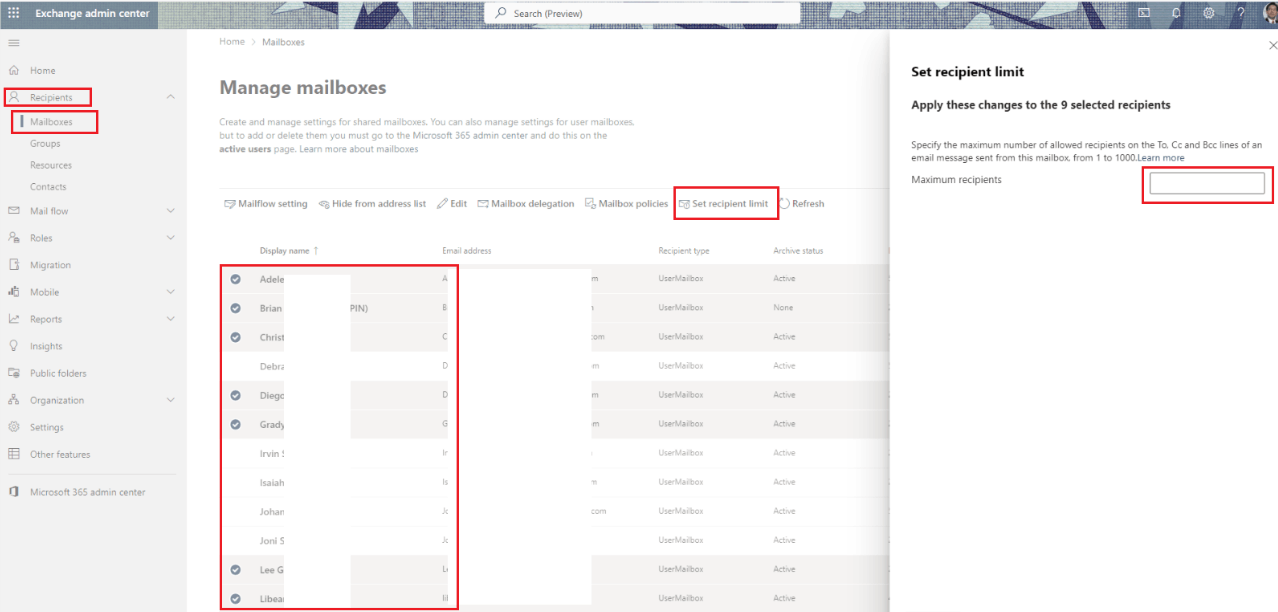Open Resources under Recipients
Screen dimensions: 1278x612
tap(51, 165)
